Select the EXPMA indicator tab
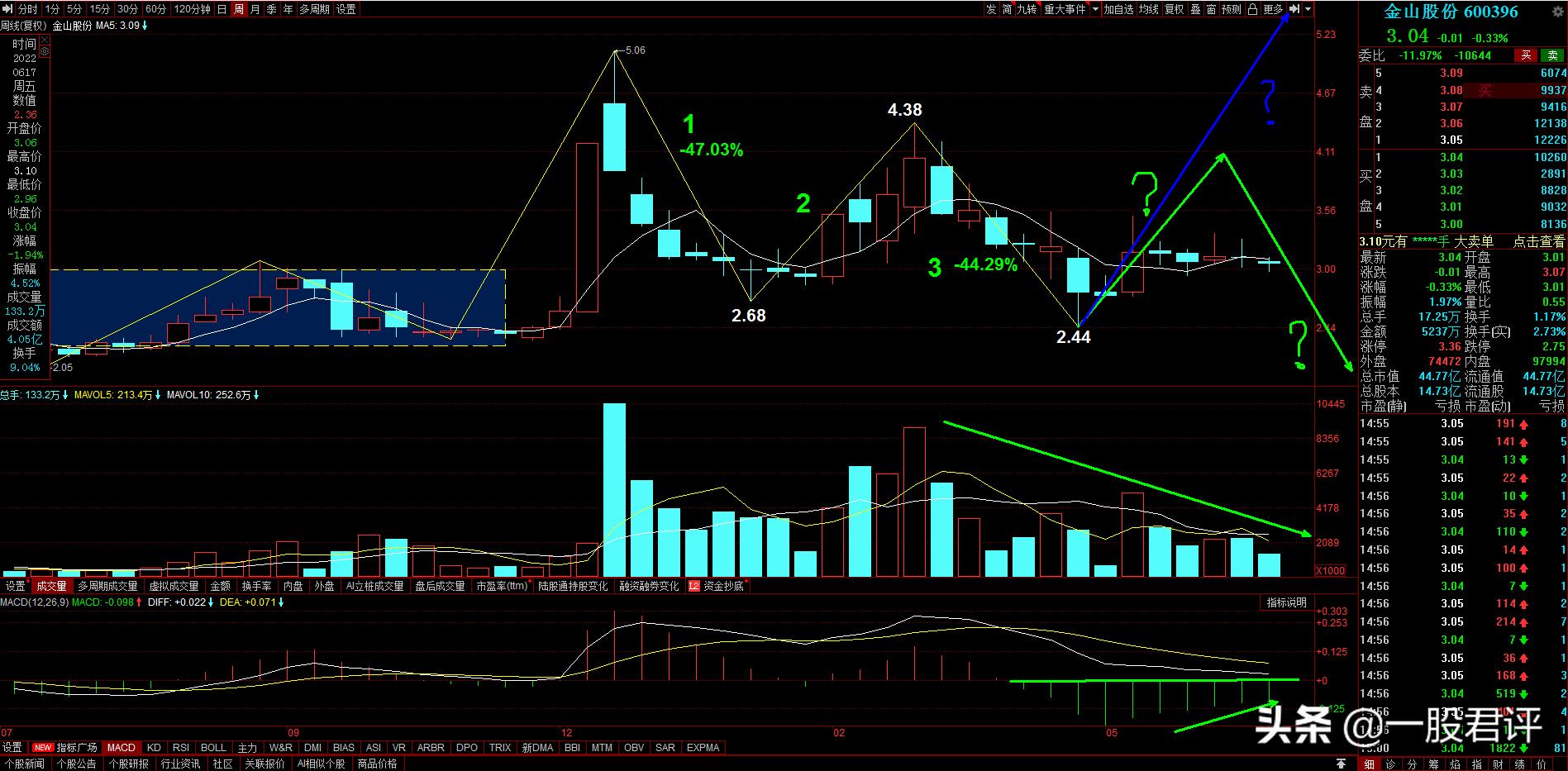Image resolution: width=1568 pixels, height=771 pixels. pyautogui.click(x=703, y=748)
